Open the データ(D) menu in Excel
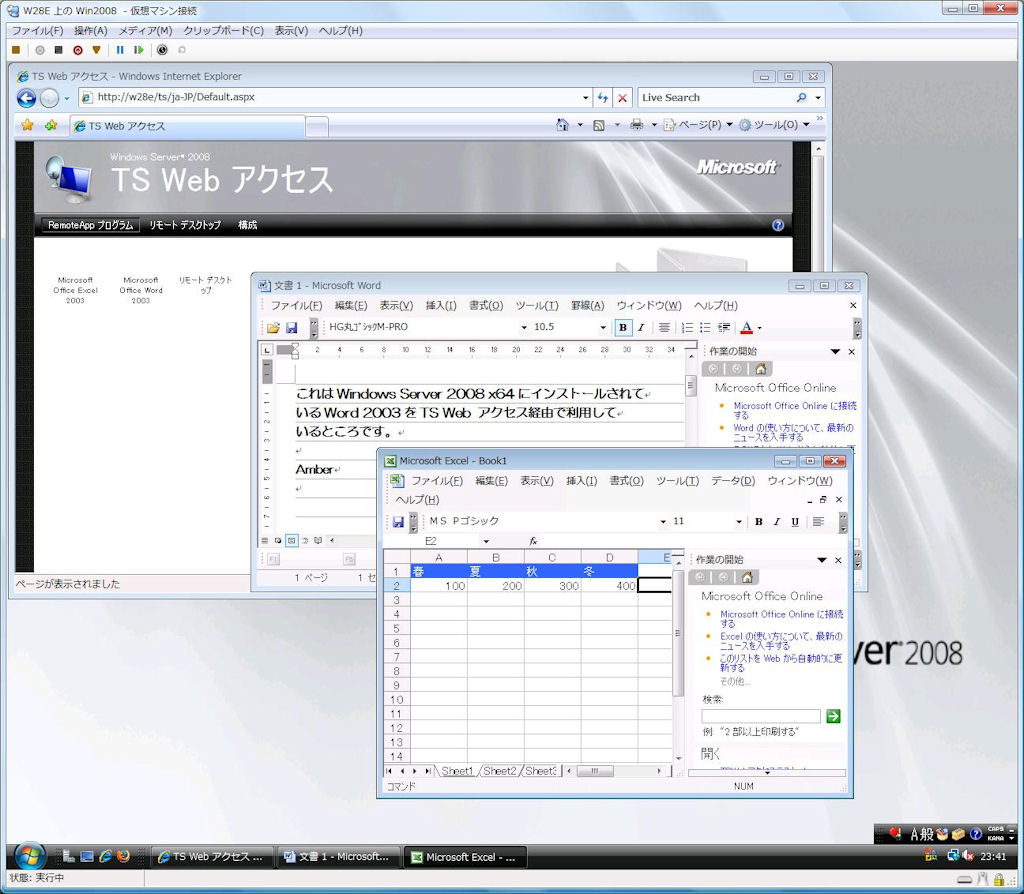This screenshot has width=1024, height=894. click(733, 481)
